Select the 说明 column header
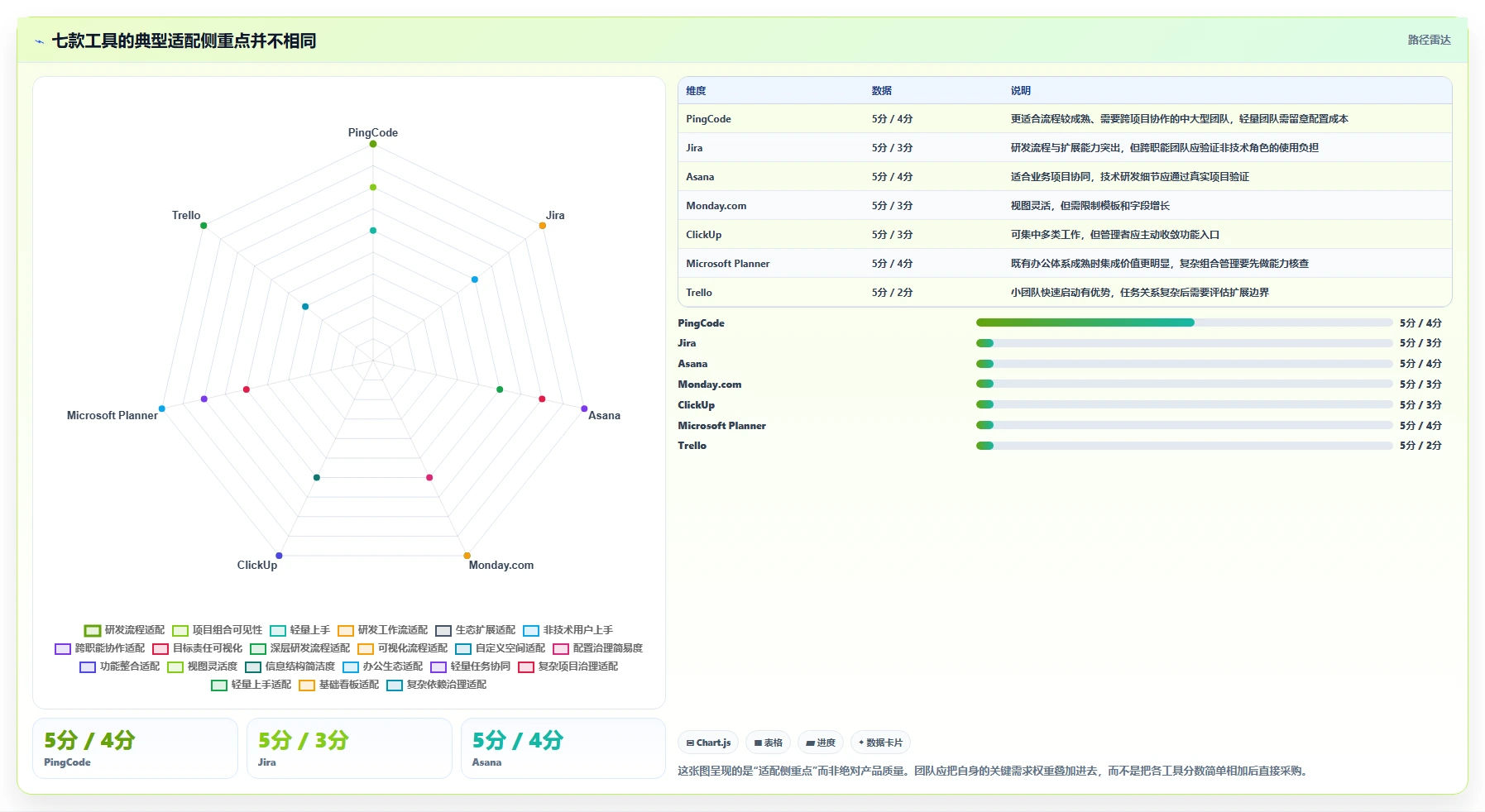This screenshot has height=812, width=1485. coord(1021,91)
